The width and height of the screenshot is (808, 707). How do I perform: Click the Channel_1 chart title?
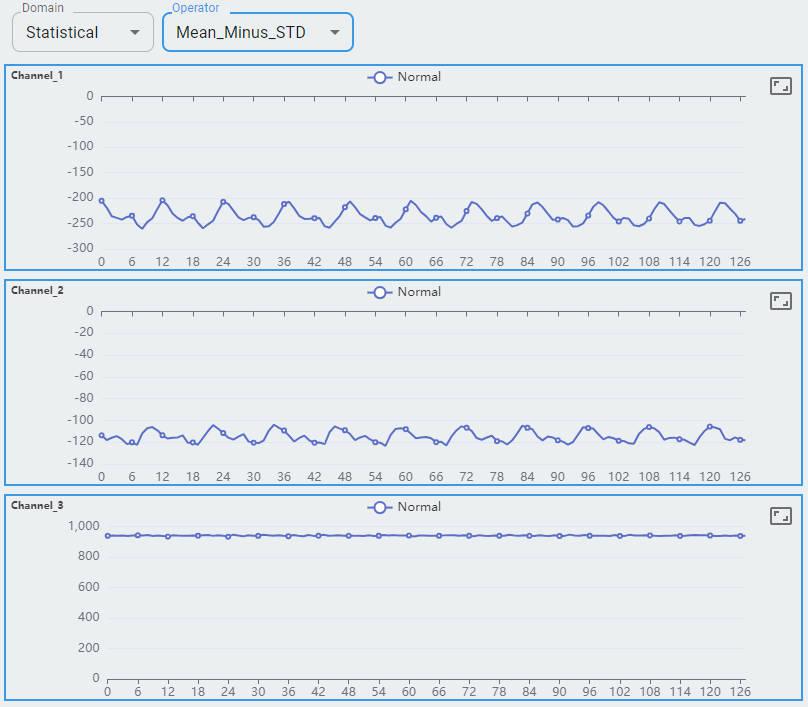[x=37, y=75]
